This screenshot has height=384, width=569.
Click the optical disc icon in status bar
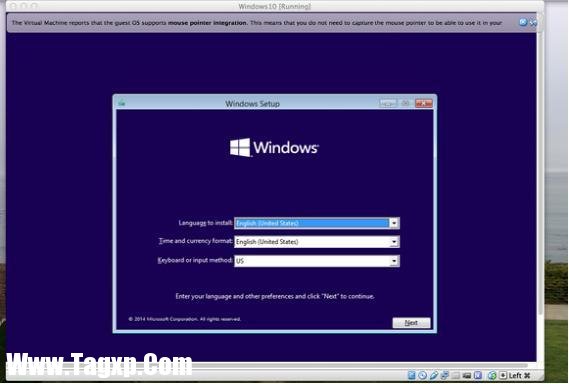[422, 375]
